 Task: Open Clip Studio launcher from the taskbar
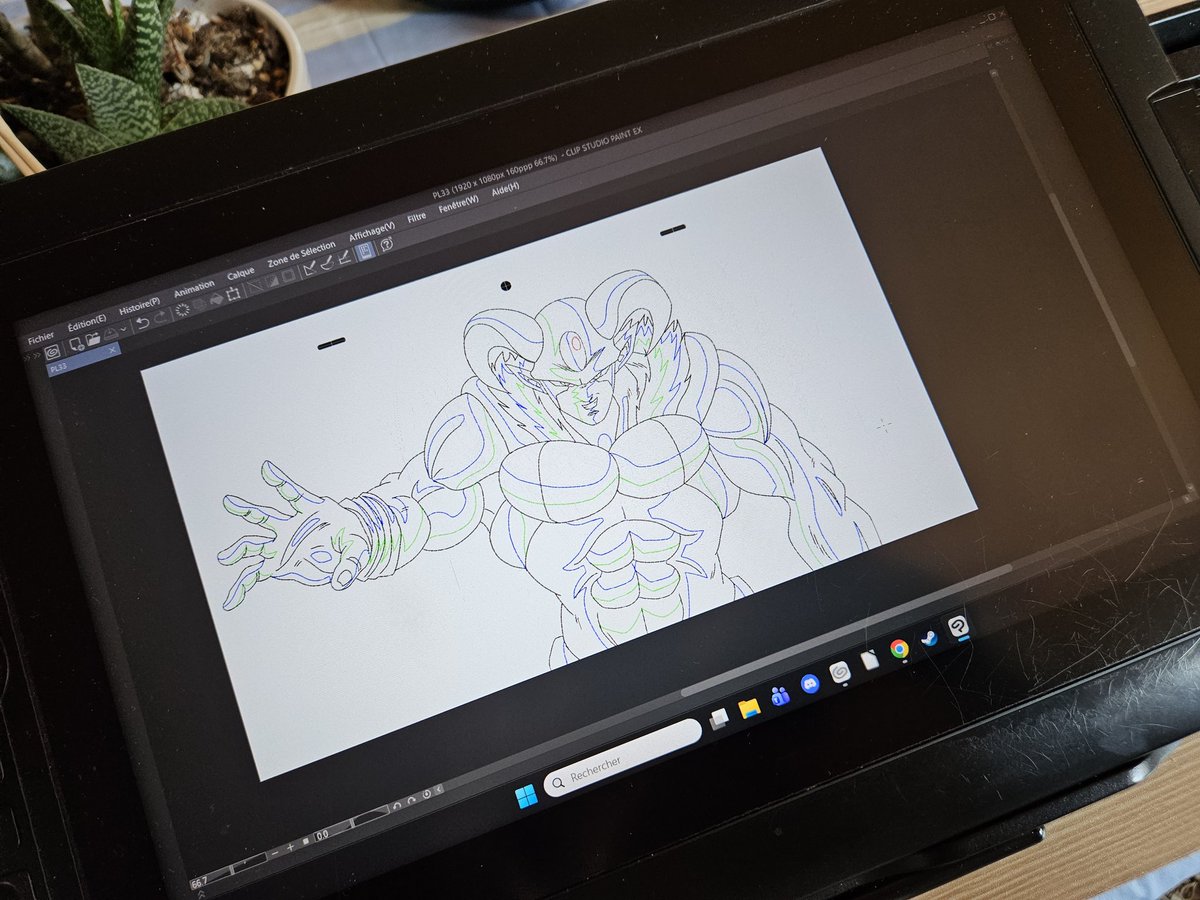coord(840,672)
